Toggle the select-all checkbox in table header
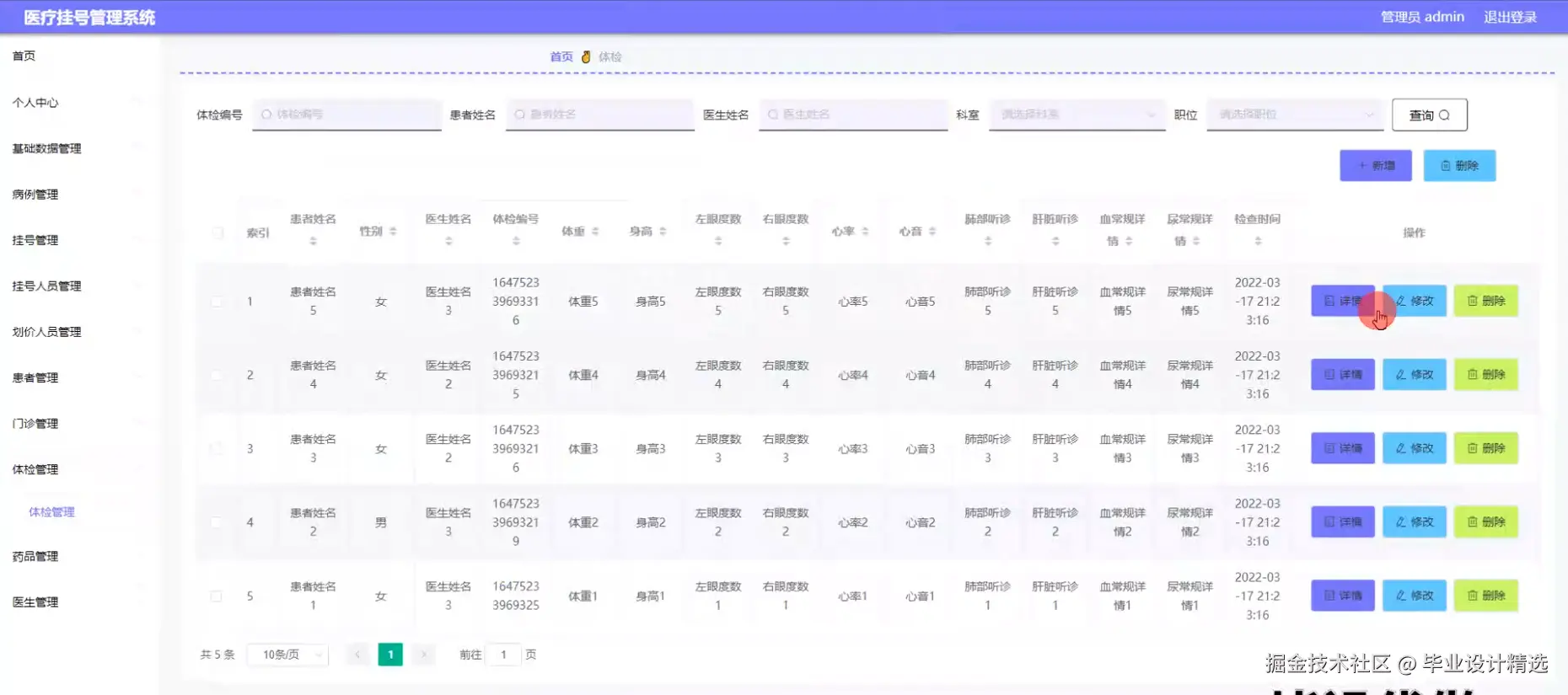The height and width of the screenshot is (695, 1568). (x=217, y=233)
